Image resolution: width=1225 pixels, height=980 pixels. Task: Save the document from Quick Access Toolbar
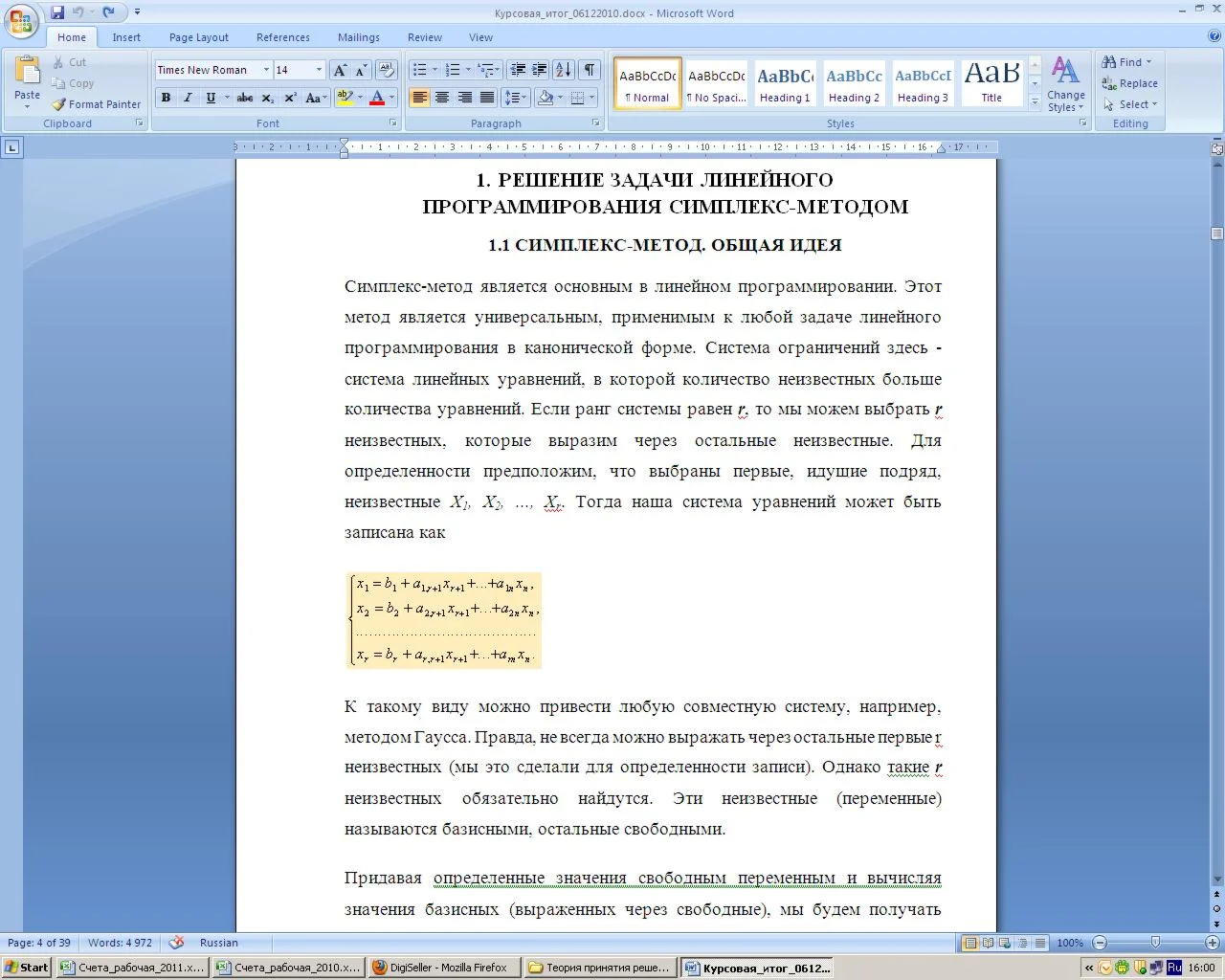click(x=57, y=12)
